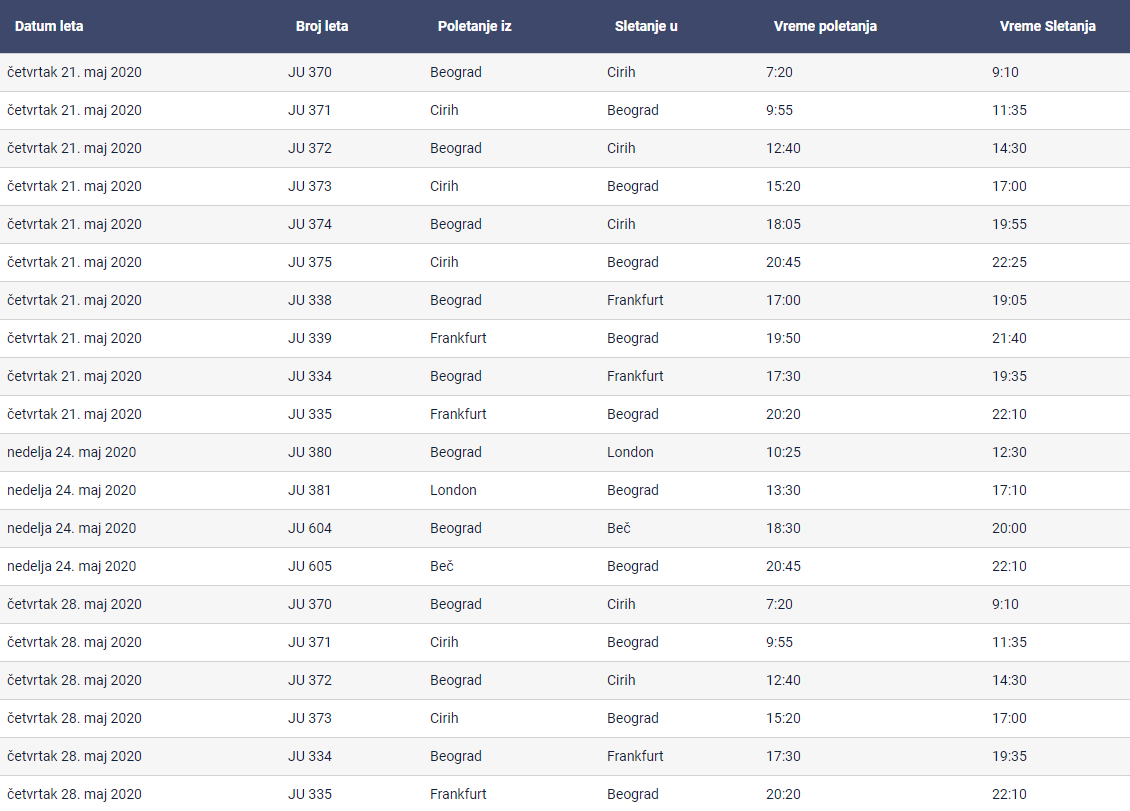The height and width of the screenshot is (811, 1130).
Task: Select the 21:40 arrival time cell
Action: pyautogui.click(x=1009, y=338)
